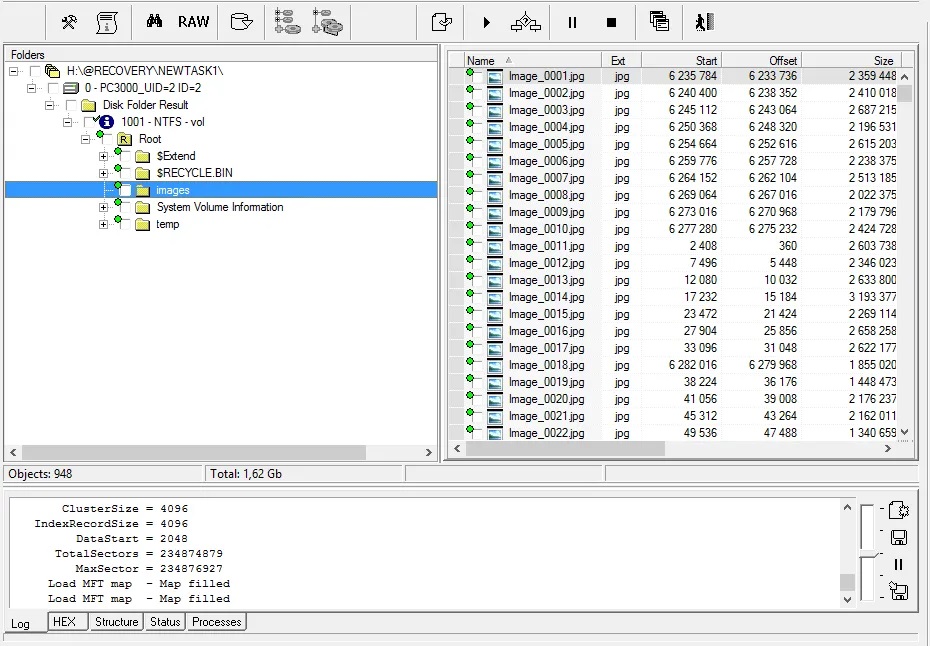Switch to the HEX tab
Viewport: 930px width, 646px height.
[x=64, y=622]
